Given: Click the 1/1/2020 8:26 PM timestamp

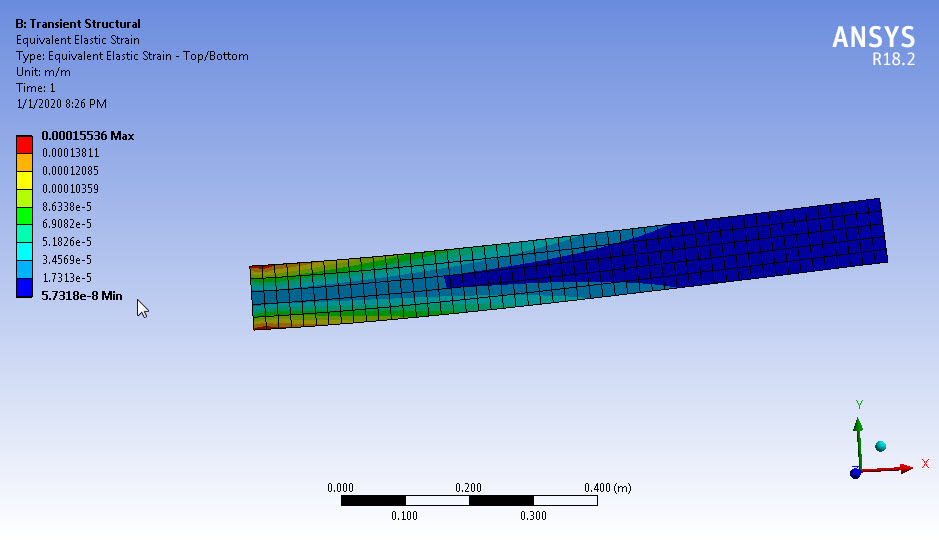Looking at the screenshot, I should click(x=61, y=104).
